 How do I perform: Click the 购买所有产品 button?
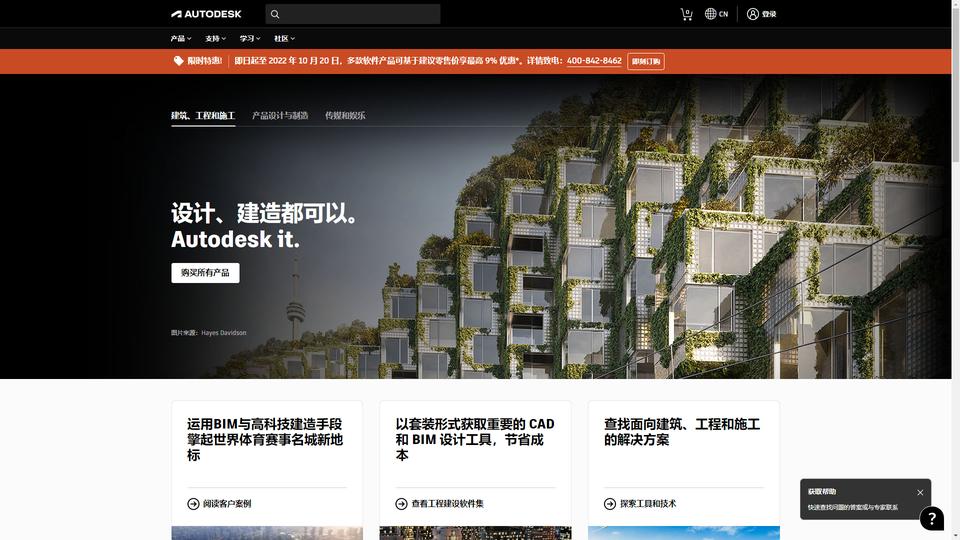[205, 273]
